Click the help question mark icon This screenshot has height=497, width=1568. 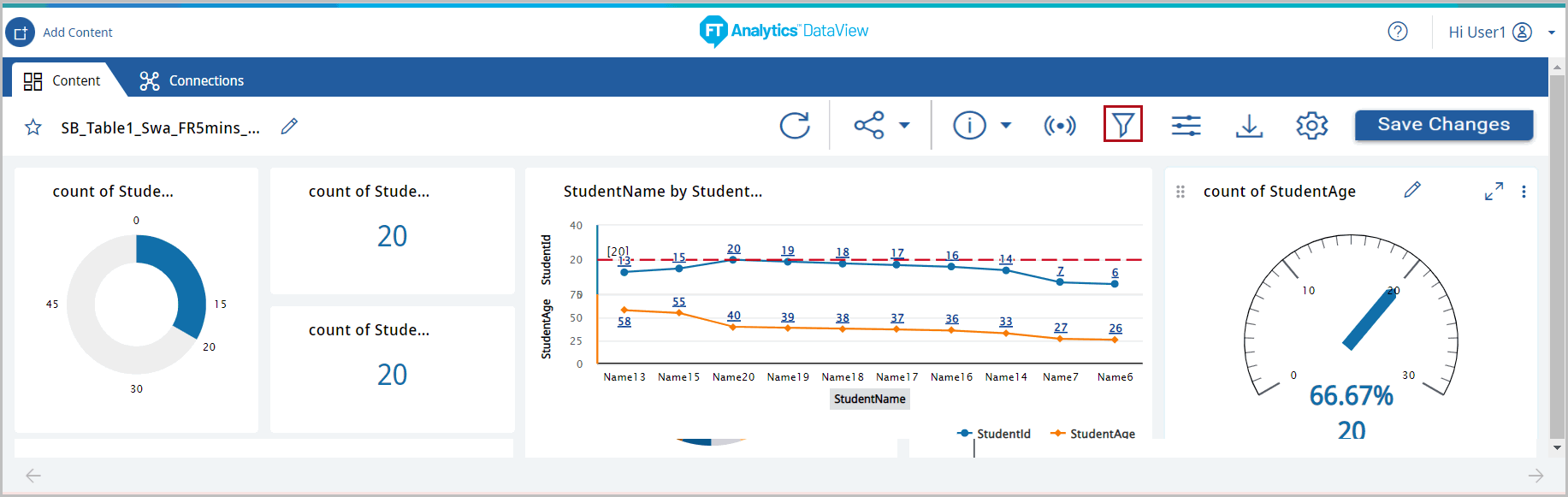click(x=1397, y=32)
